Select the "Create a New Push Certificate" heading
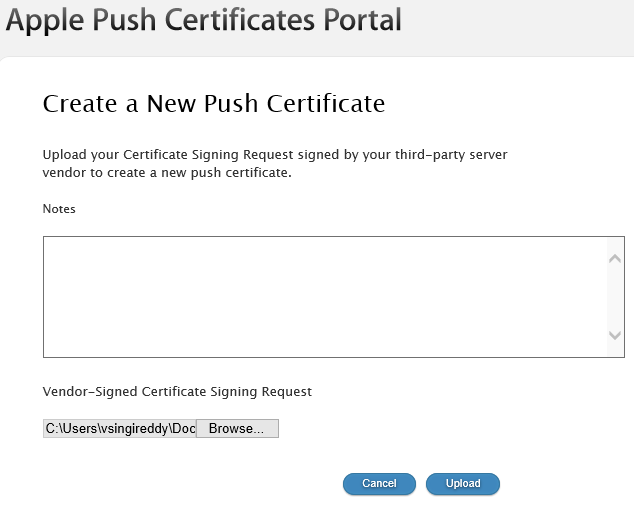The image size is (634, 506). click(214, 103)
